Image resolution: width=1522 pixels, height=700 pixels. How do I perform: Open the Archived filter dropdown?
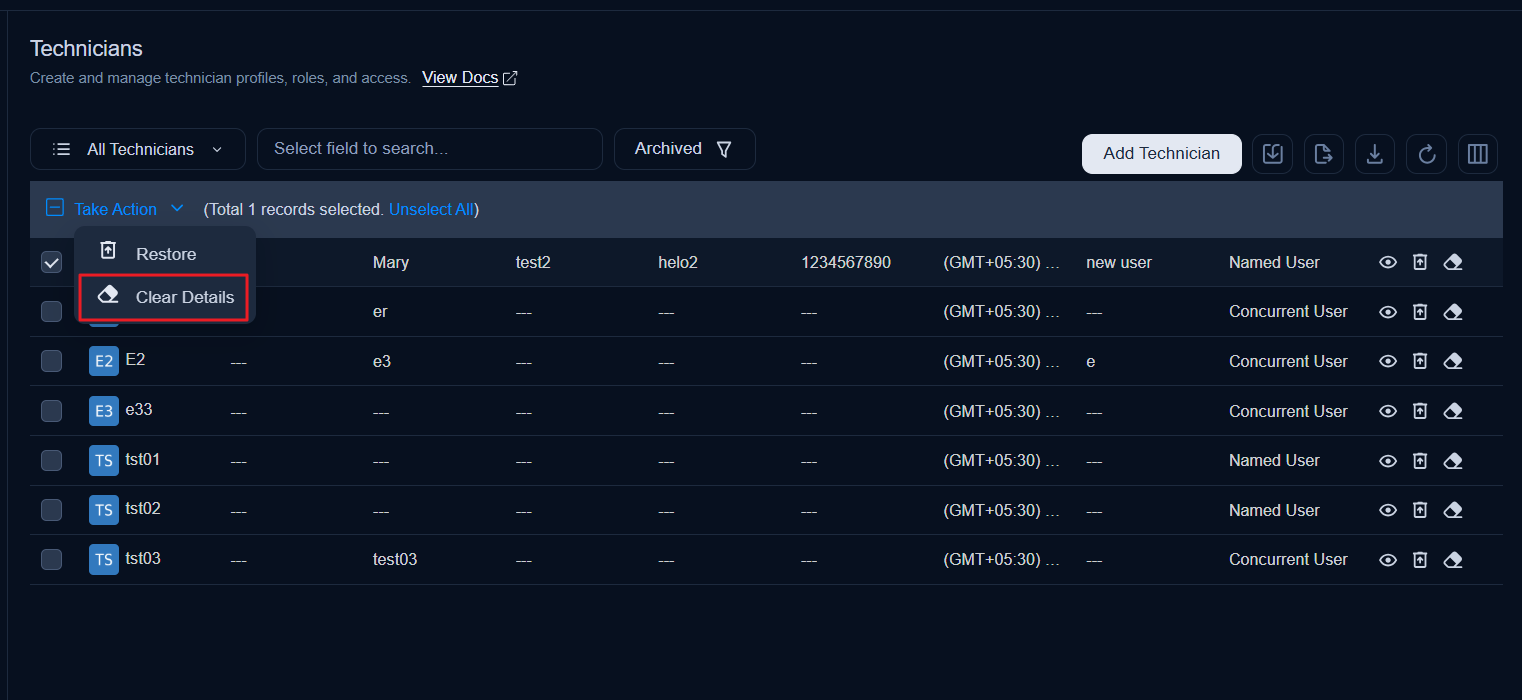point(685,149)
